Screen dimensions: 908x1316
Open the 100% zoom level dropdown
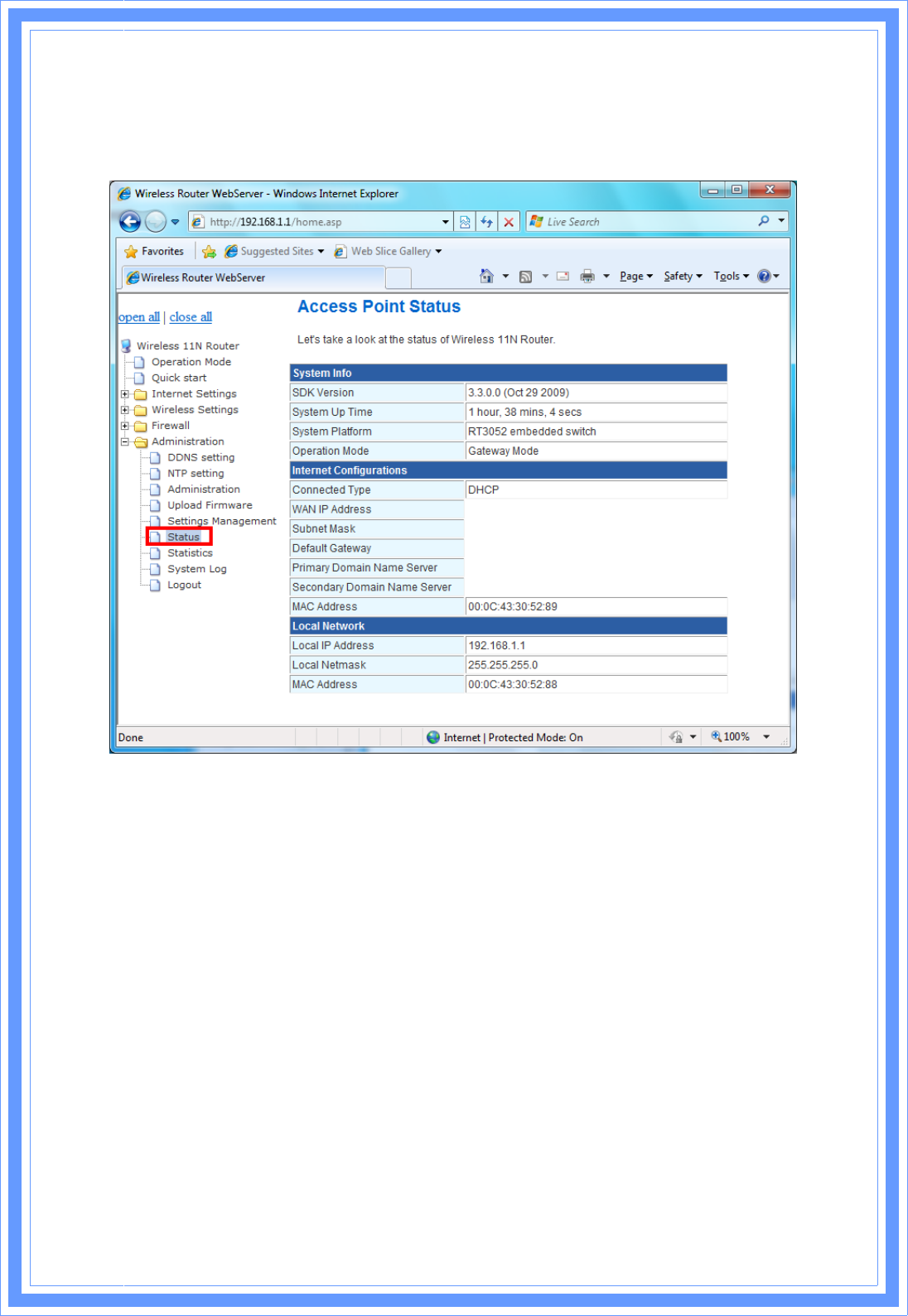click(x=766, y=737)
